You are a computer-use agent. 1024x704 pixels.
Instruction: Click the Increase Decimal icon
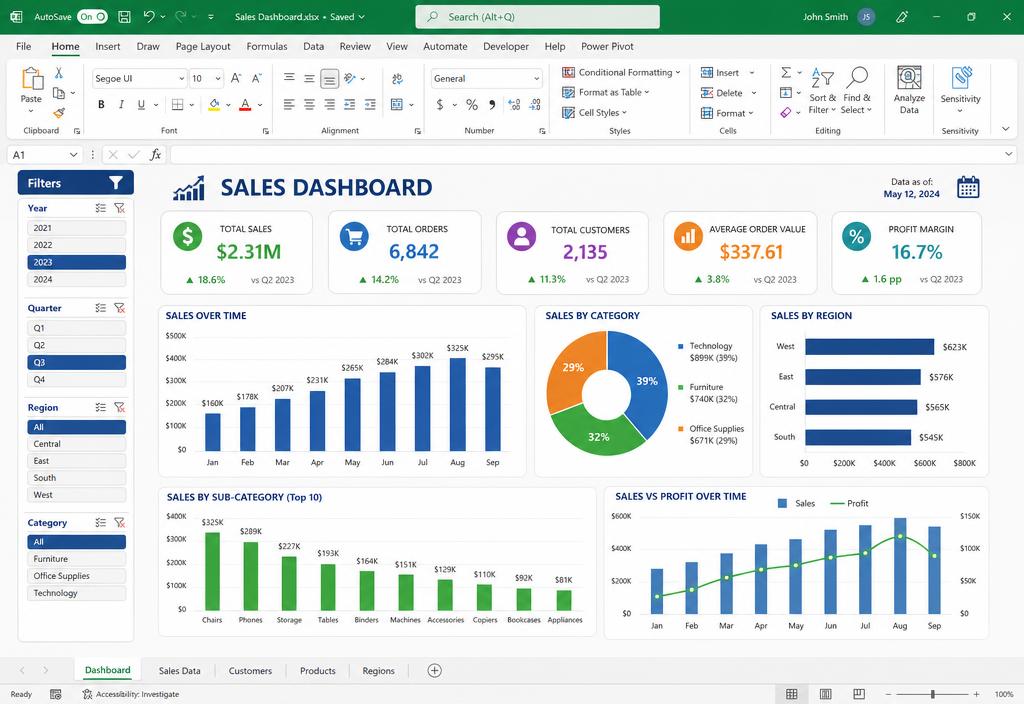coord(514,104)
